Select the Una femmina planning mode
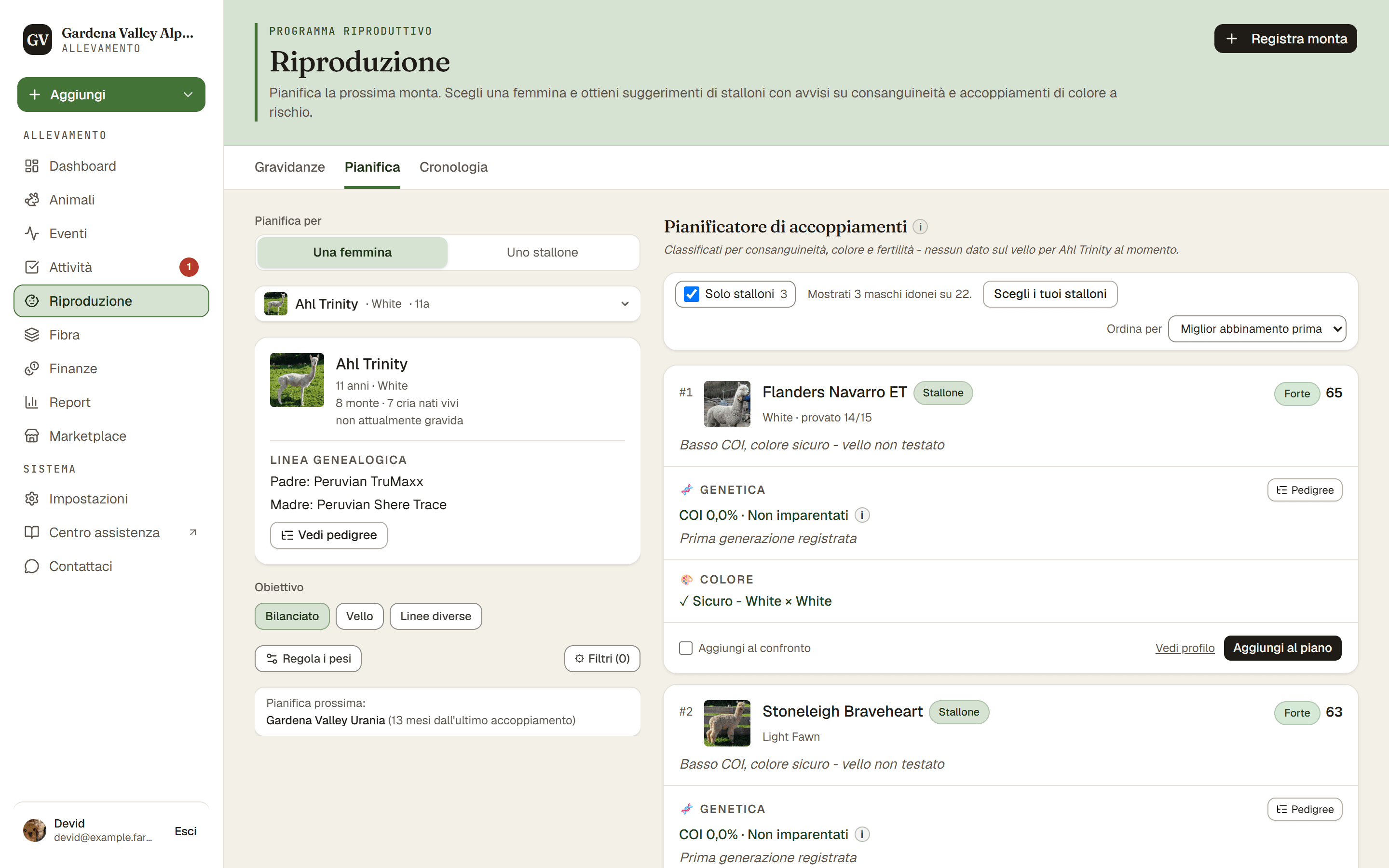 coord(353,253)
